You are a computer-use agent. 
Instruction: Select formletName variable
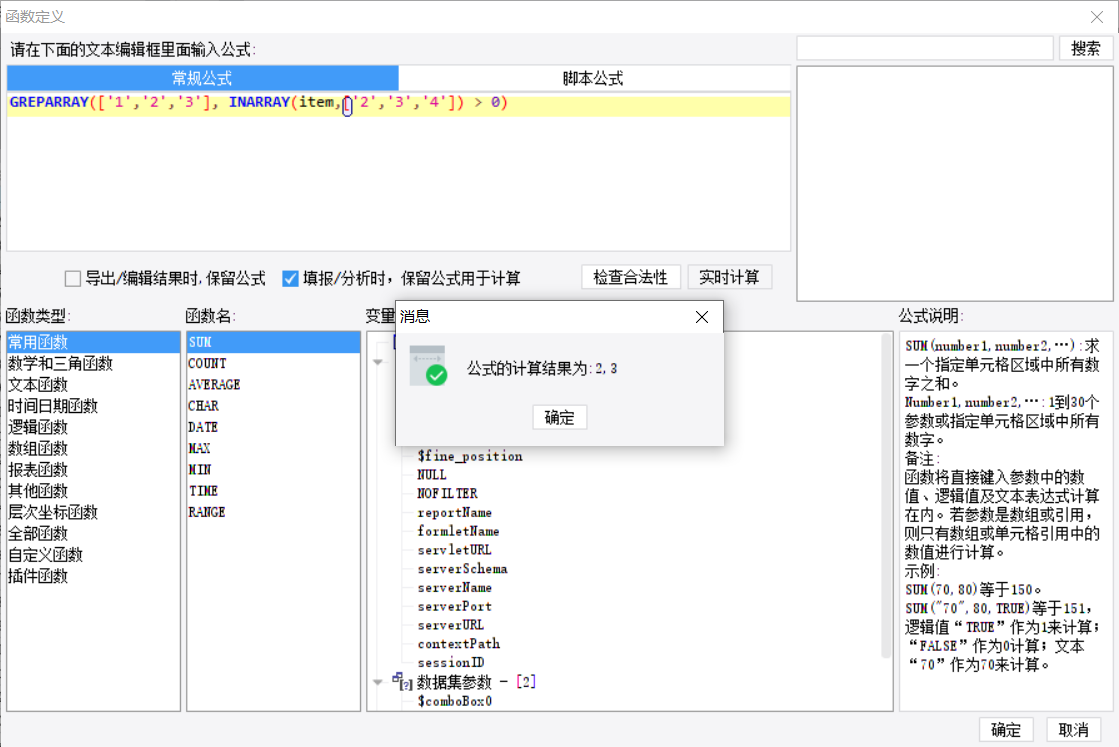pos(458,532)
